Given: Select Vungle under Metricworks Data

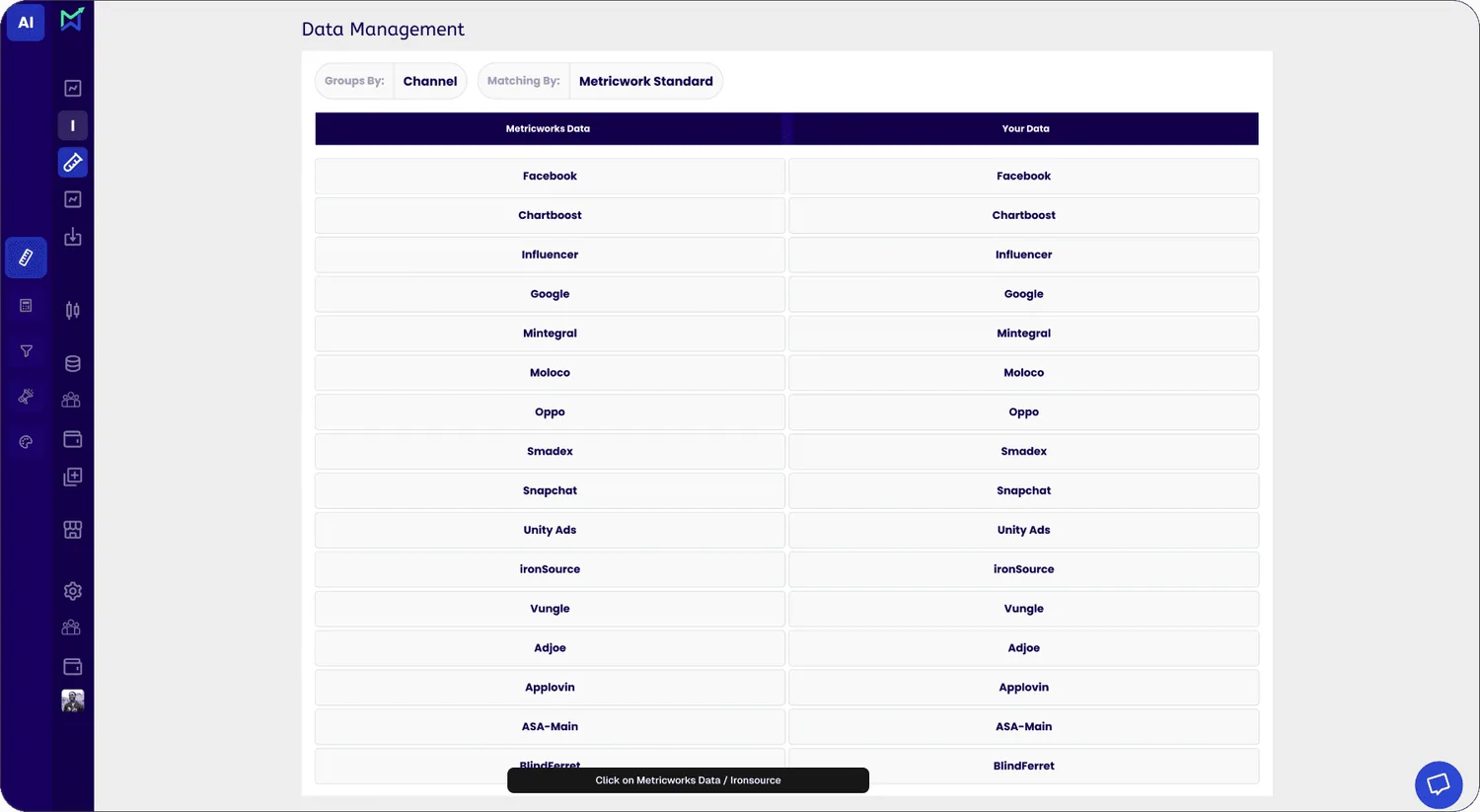Looking at the screenshot, I should pos(550,609).
